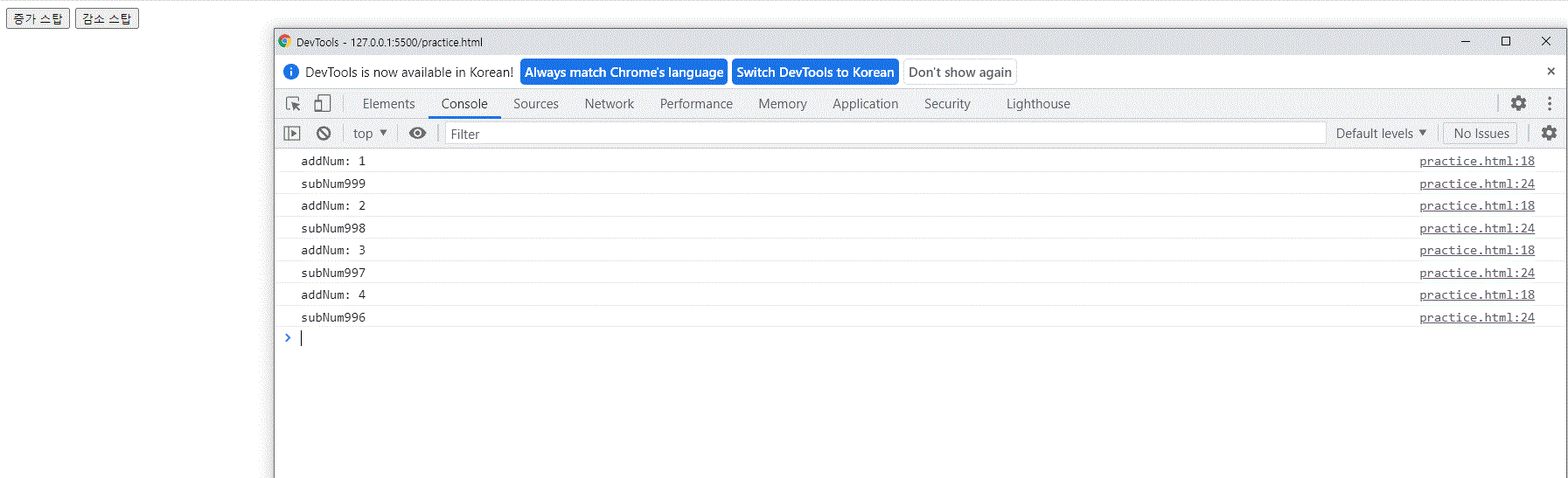Open the Lighthouse tab
The height and width of the screenshot is (478, 1568).
coord(1038,104)
